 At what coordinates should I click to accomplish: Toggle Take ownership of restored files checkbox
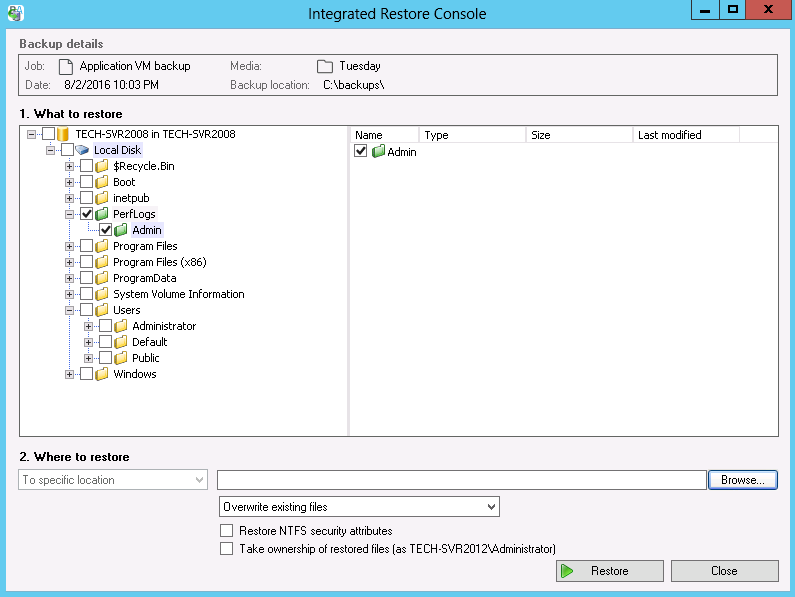coord(226,548)
